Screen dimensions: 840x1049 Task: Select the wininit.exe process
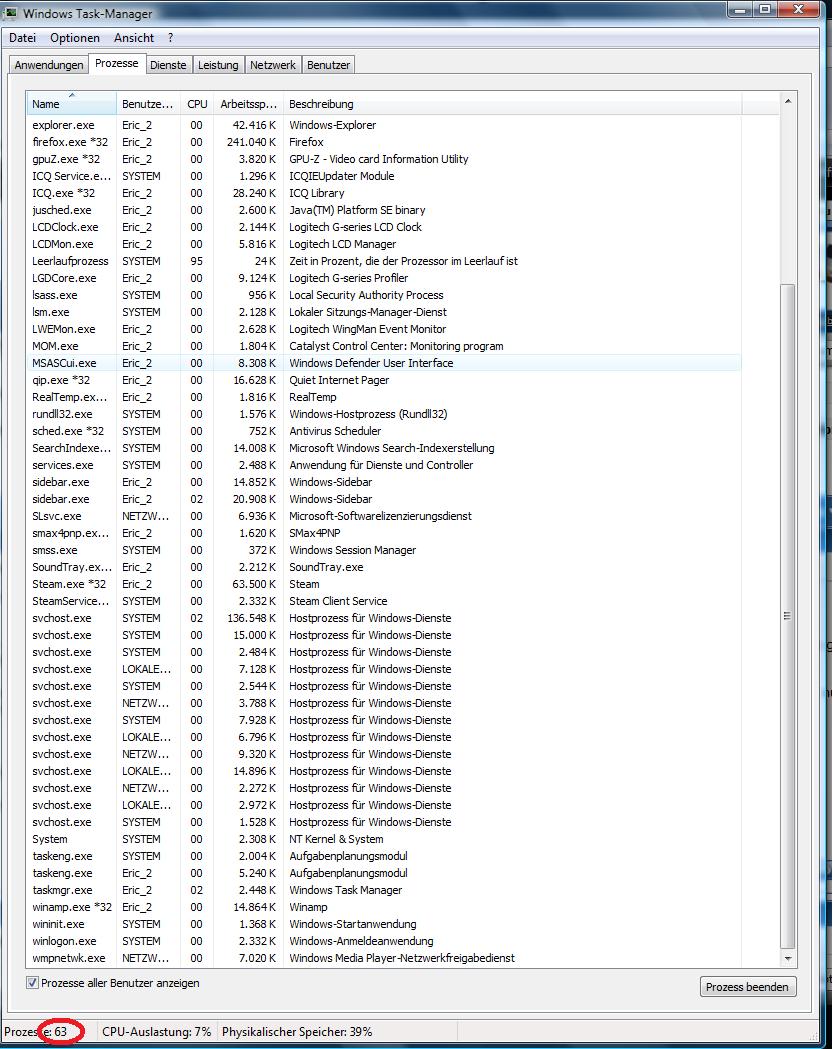click(384, 924)
